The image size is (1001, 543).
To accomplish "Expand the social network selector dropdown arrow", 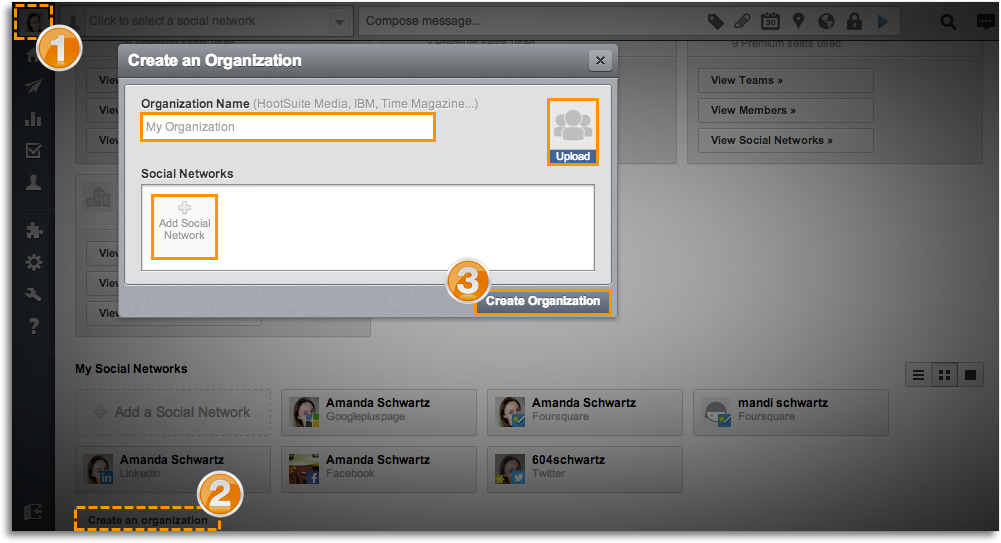I will [340, 22].
